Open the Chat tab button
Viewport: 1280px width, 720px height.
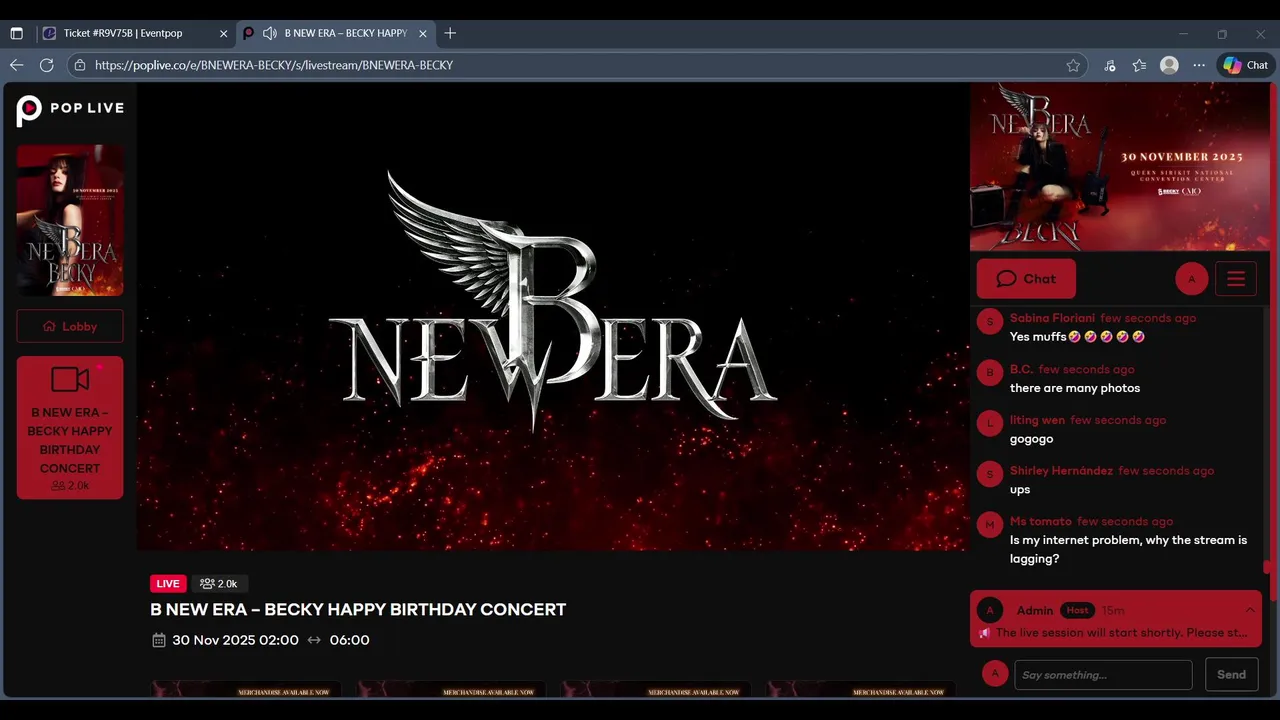point(1026,279)
